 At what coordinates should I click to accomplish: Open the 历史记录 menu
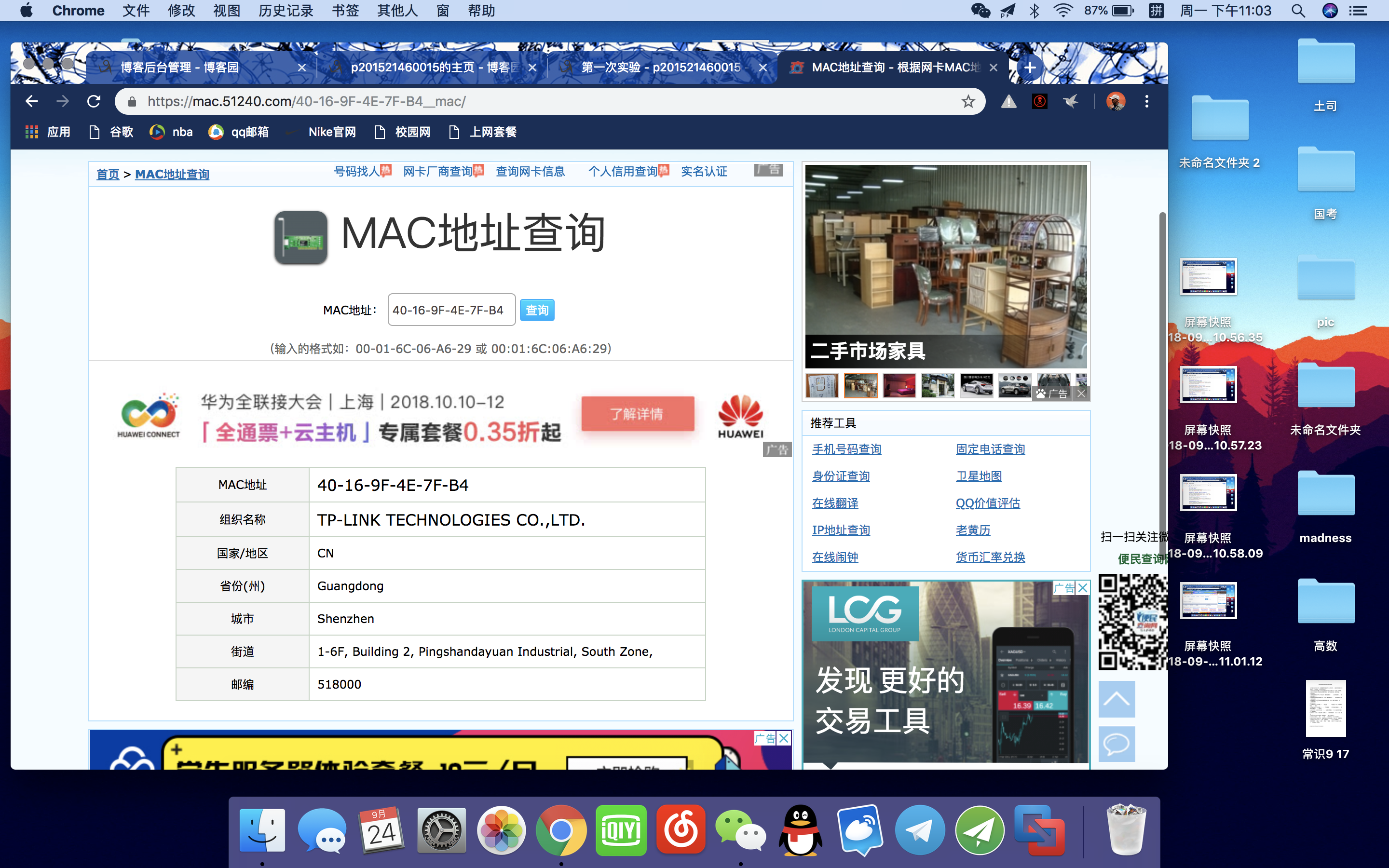(x=285, y=10)
